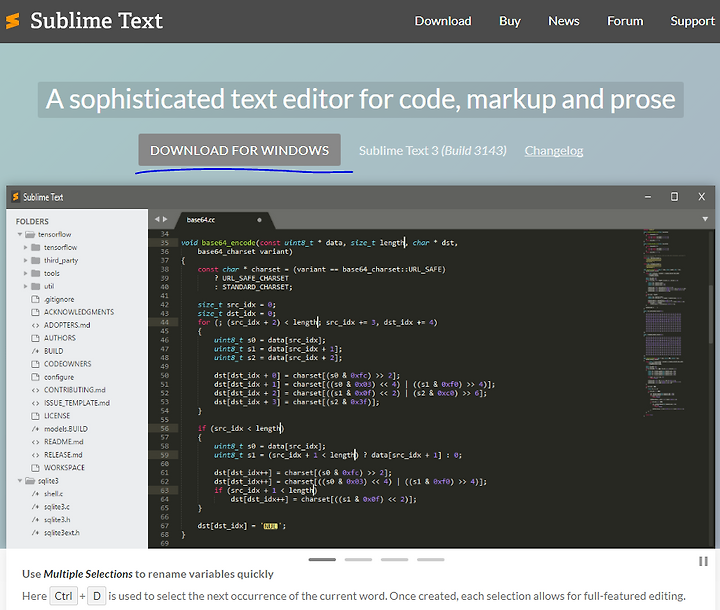Select the second slideshow indicator bar
The image size is (720, 610).
coord(358,559)
